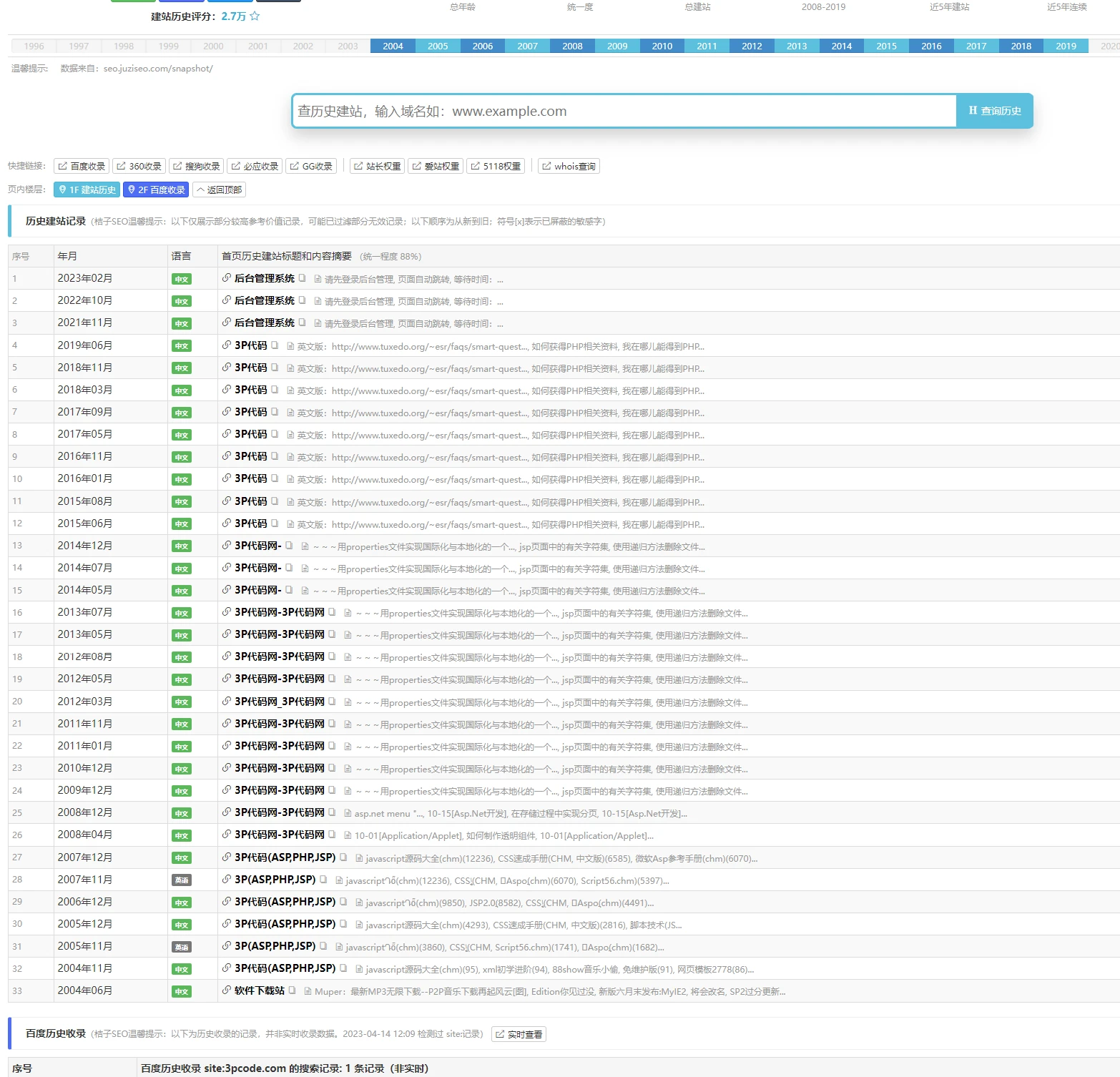Focus the domain history search input

tap(624, 111)
